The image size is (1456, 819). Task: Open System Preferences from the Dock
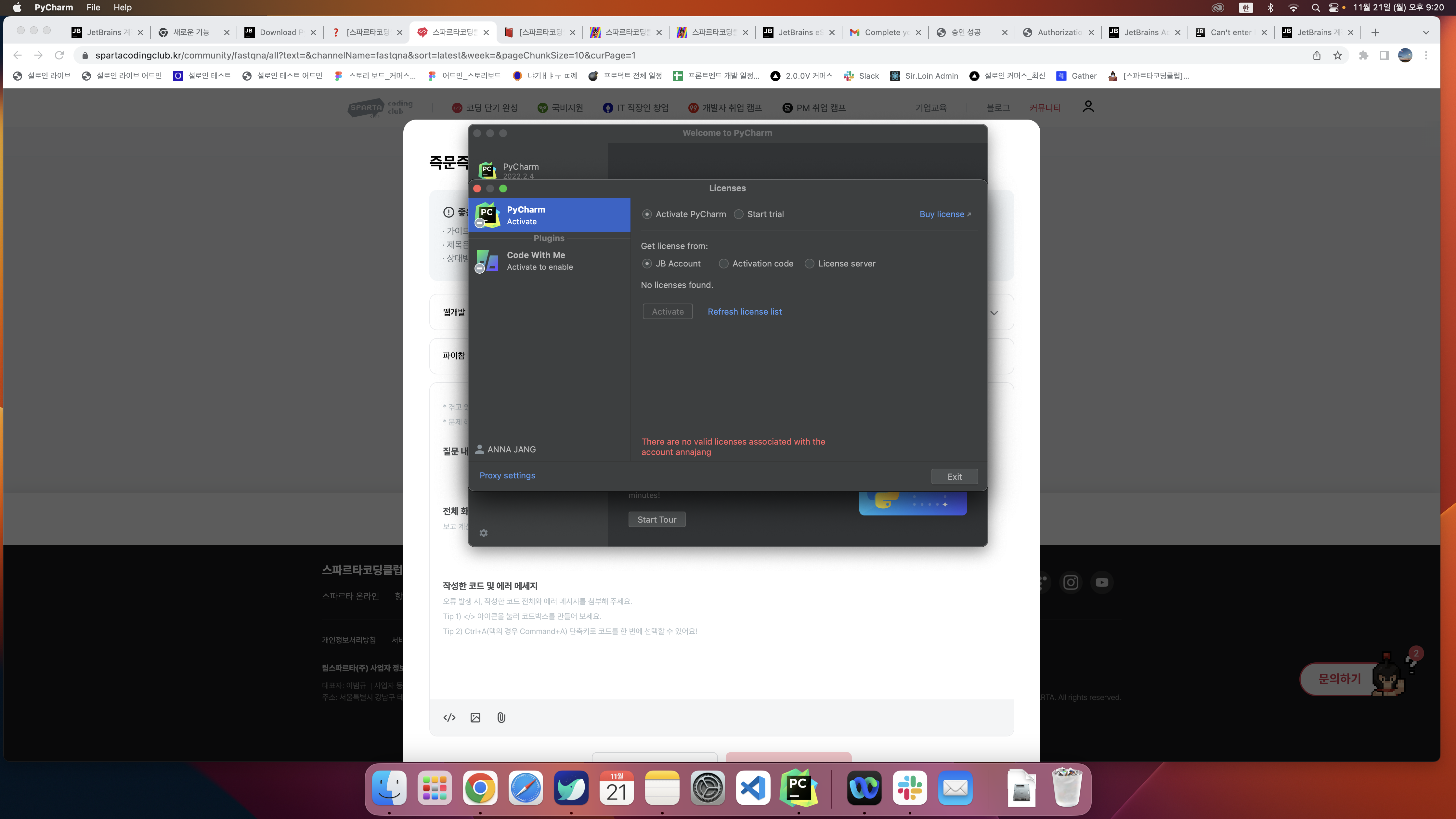click(x=708, y=787)
